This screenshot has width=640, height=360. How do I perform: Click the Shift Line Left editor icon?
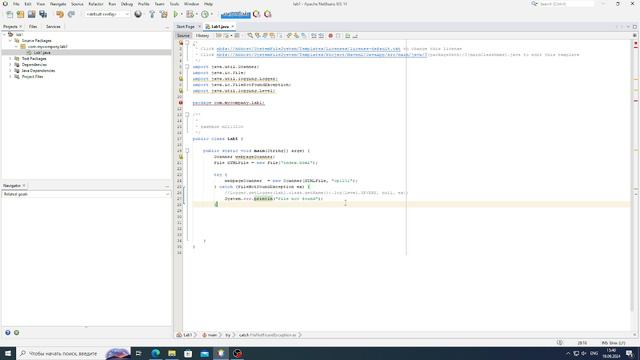(x=314, y=36)
